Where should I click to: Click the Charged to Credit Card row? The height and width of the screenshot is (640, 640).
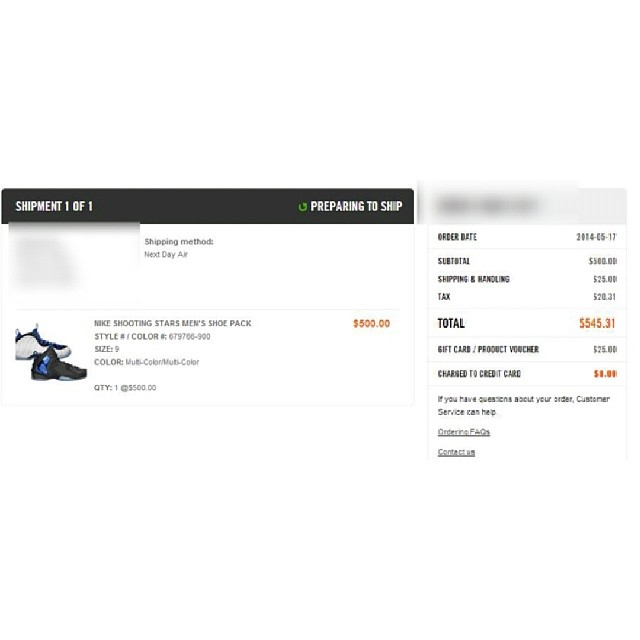(527, 374)
